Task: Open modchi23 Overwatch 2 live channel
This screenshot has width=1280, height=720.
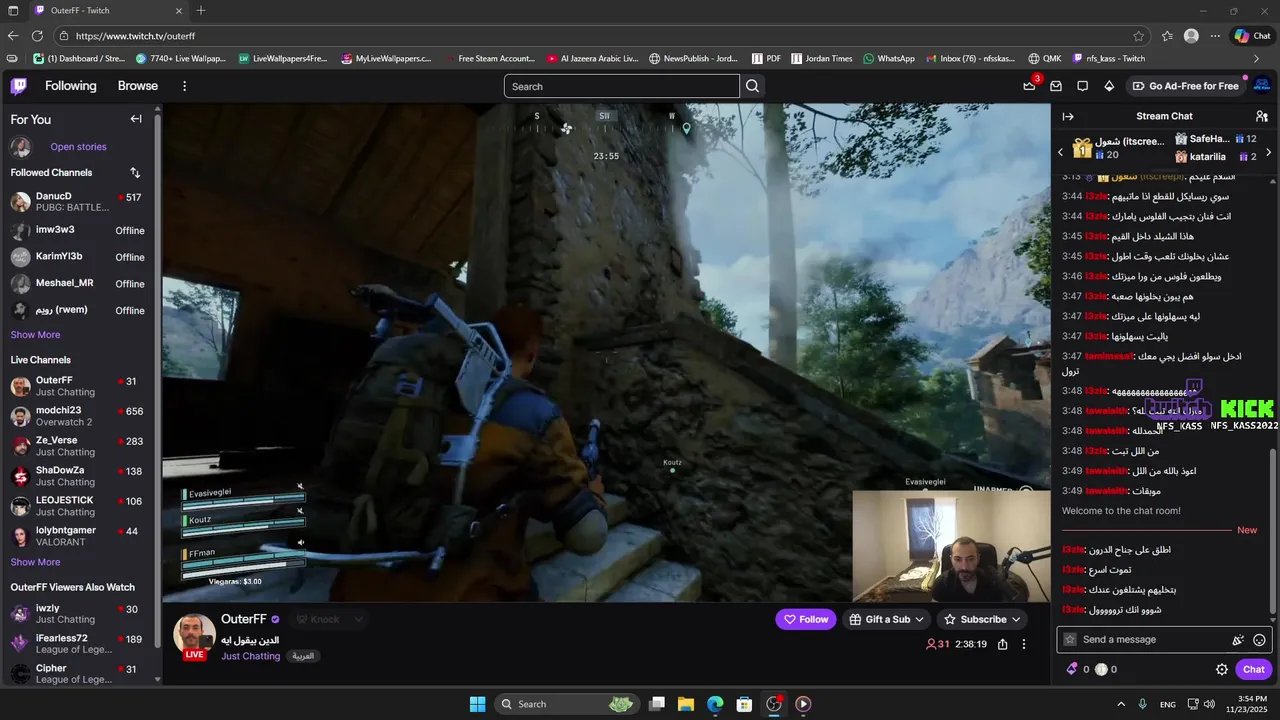Action: tap(78, 416)
